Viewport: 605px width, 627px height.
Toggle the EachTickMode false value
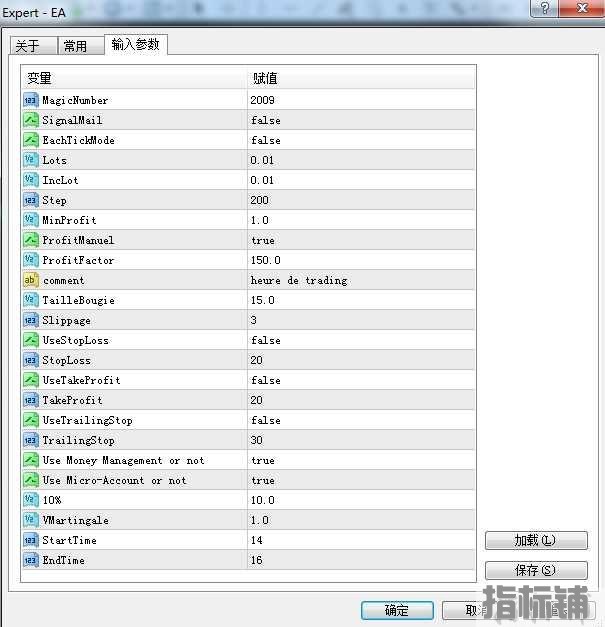point(360,140)
